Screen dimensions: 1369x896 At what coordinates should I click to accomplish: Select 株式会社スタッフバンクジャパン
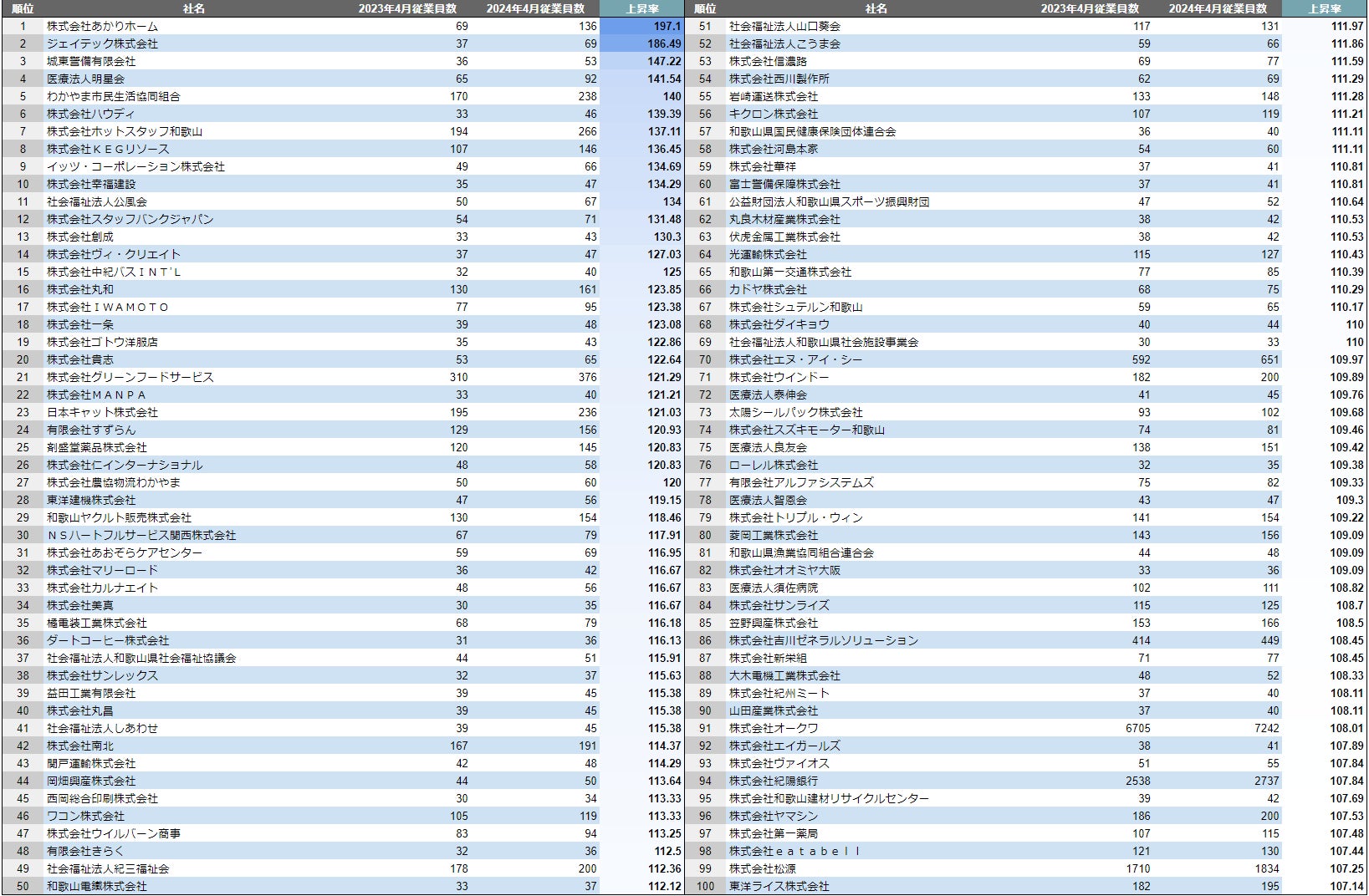130,219
